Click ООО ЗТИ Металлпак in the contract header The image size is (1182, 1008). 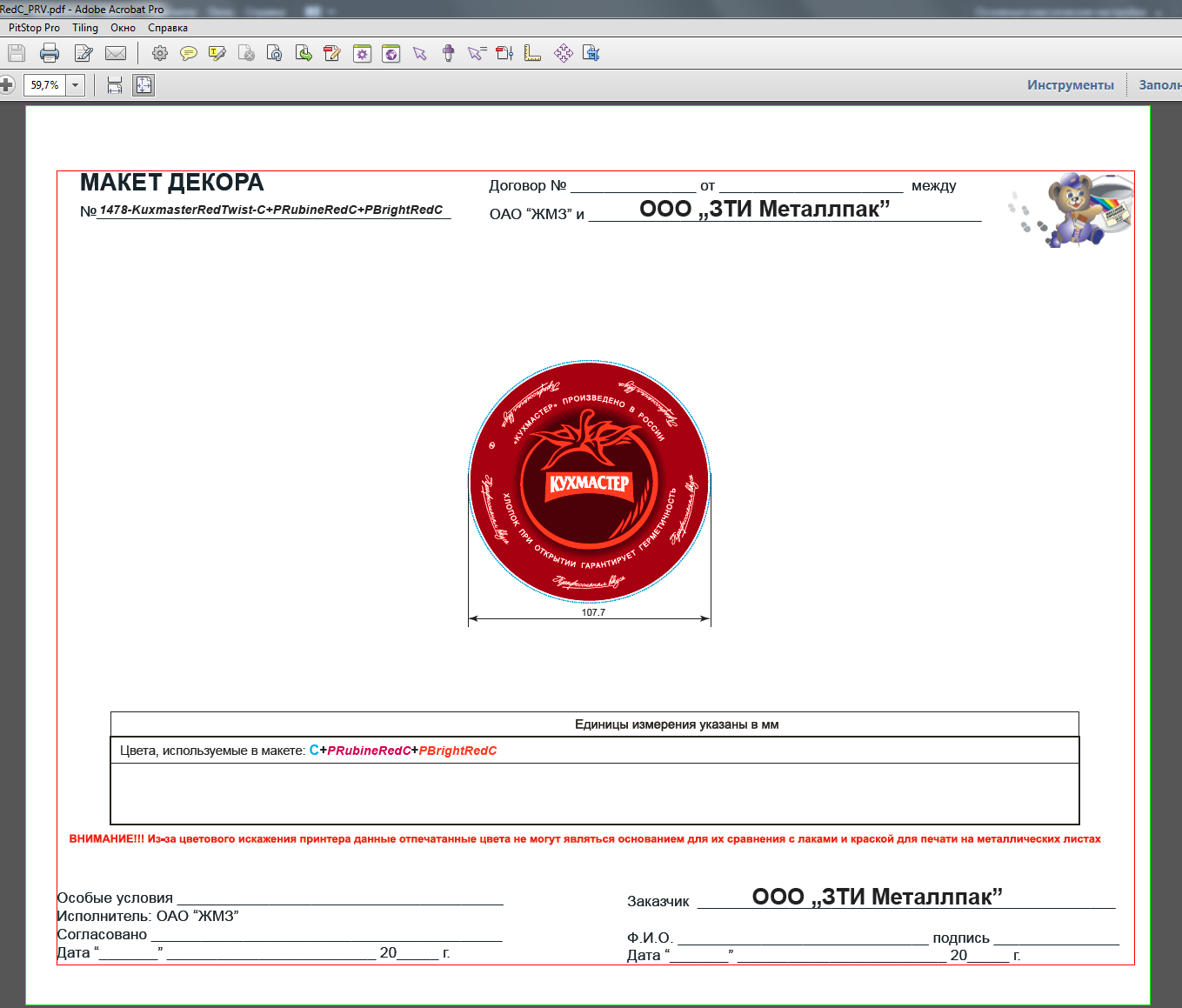tap(765, 209)
